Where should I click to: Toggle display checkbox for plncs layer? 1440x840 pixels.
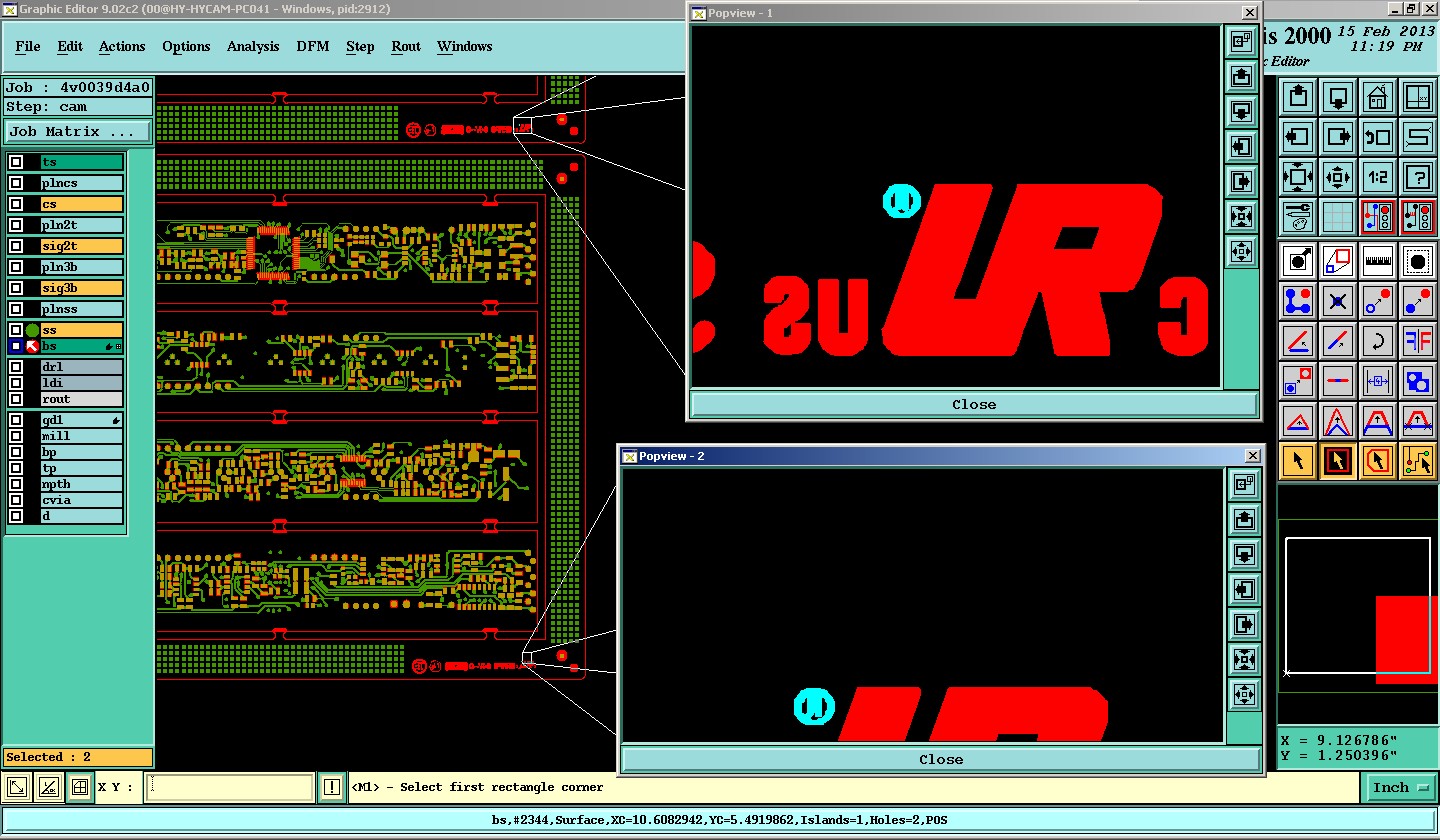pos(16,183)
